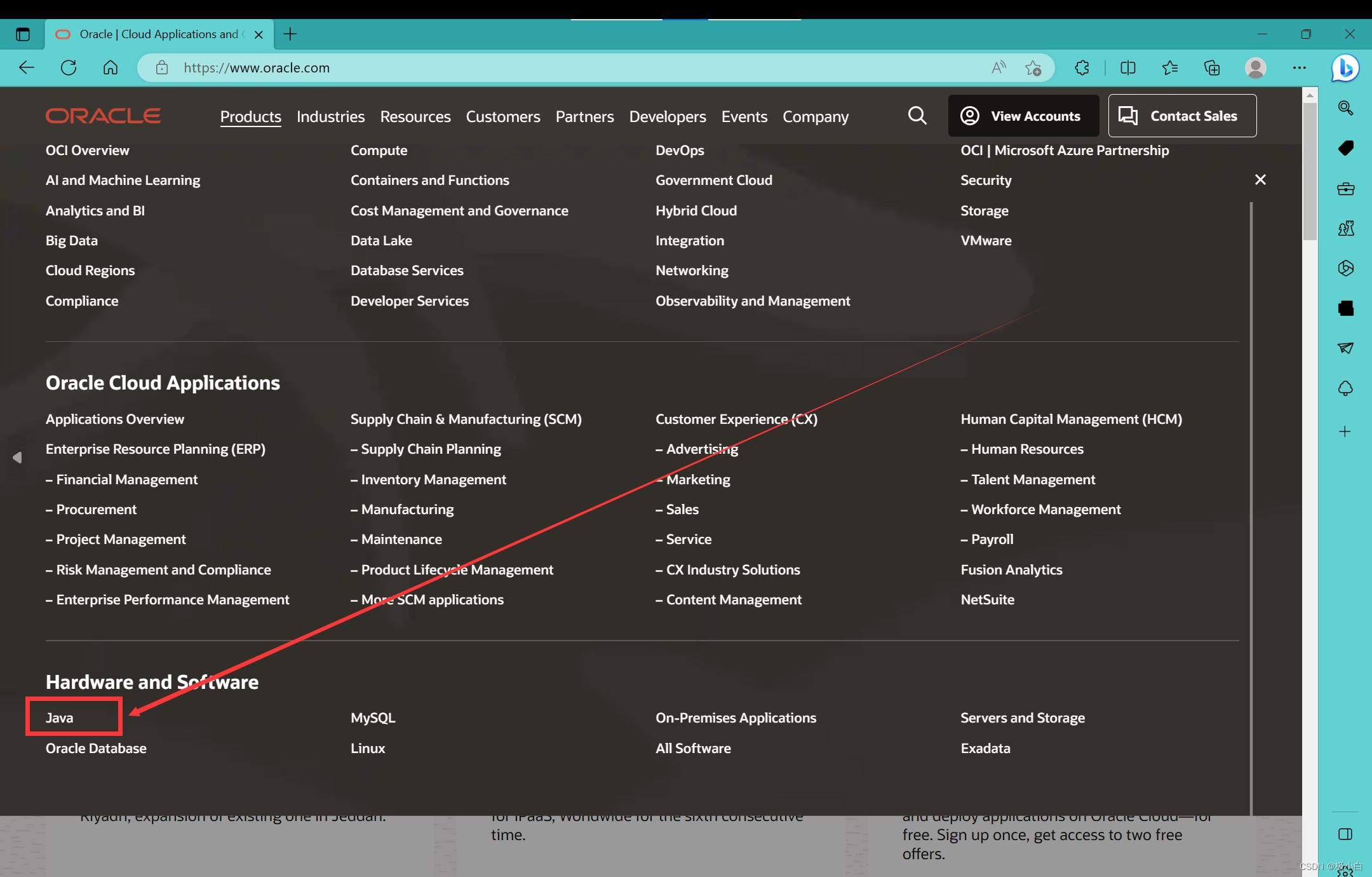This screenshot has width=1372, height=877.
Task: Open the Linux link
Action: [368, 748]
